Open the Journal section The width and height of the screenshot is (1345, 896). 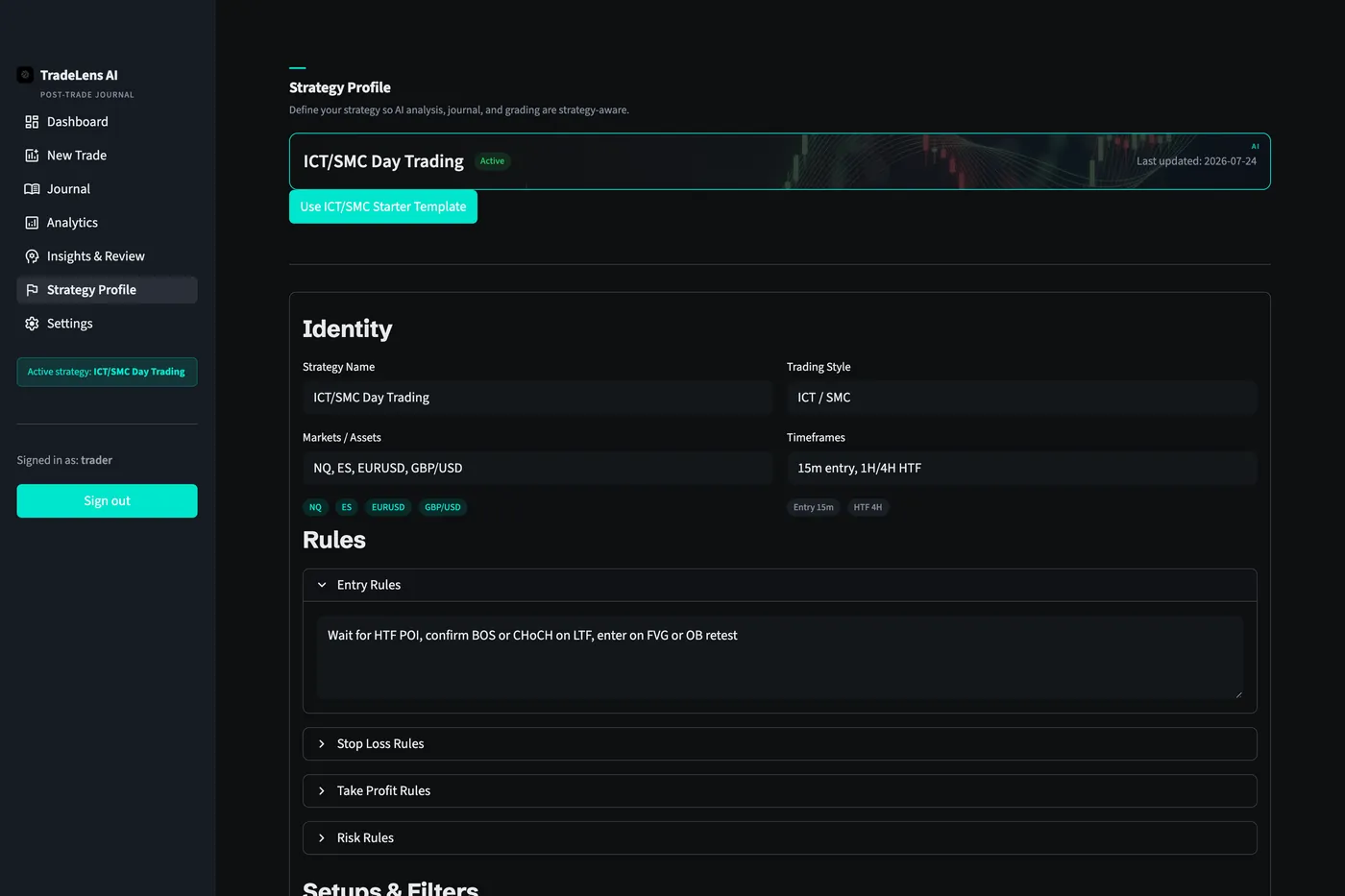click(x=107, y=189)
